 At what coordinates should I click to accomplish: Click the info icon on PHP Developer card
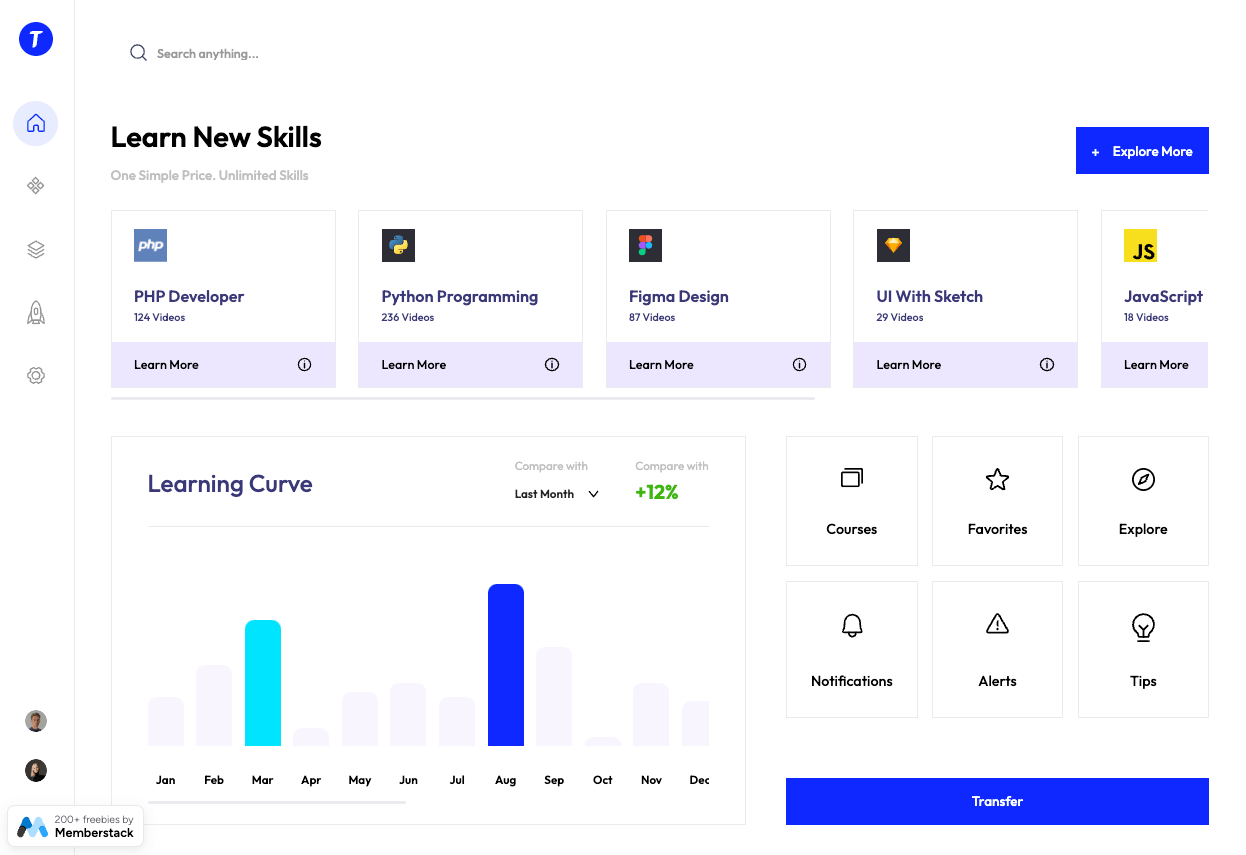point(304,364)
